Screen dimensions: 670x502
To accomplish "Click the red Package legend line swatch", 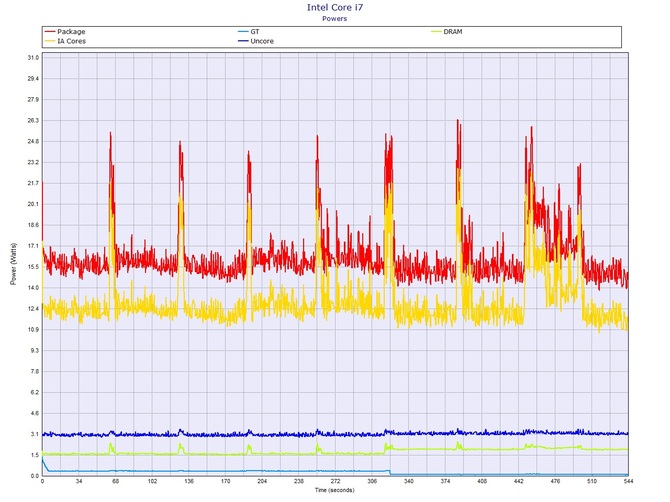I will [x=50, y=32].
